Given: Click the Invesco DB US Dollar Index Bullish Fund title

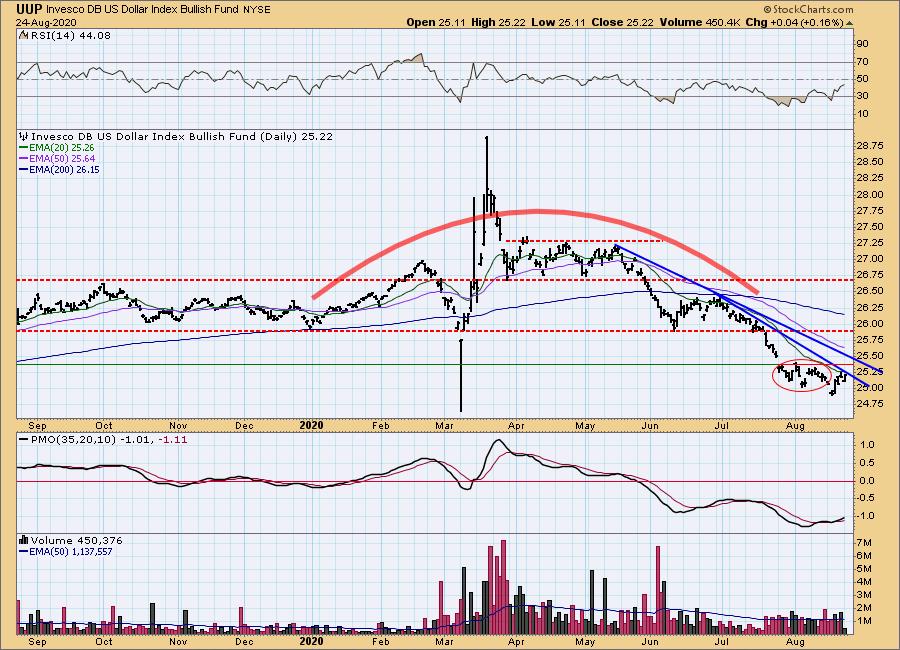Looking at the screenshot, I should [142, 9].
